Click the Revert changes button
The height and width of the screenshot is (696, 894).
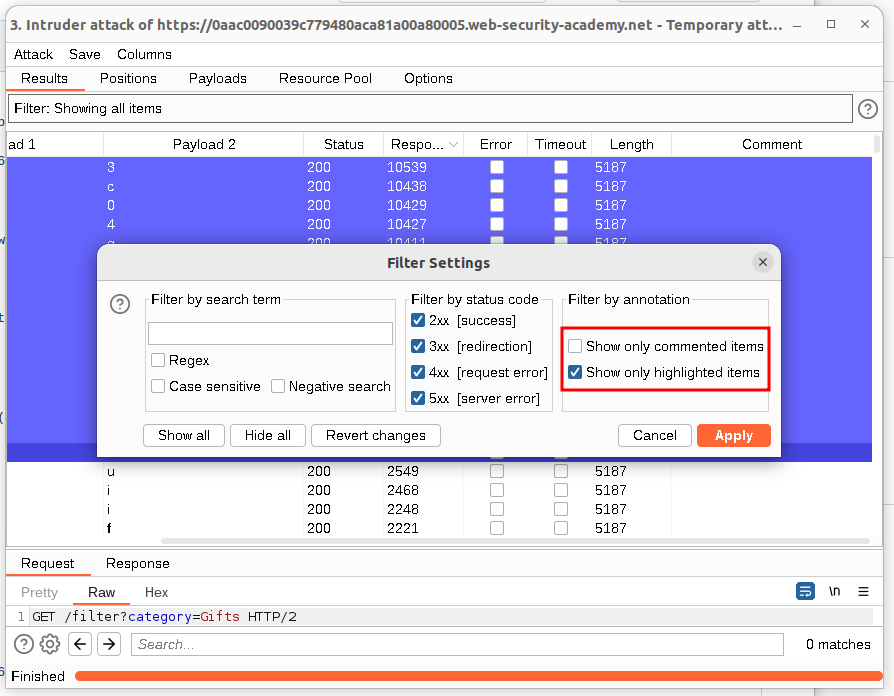(376, 435)
